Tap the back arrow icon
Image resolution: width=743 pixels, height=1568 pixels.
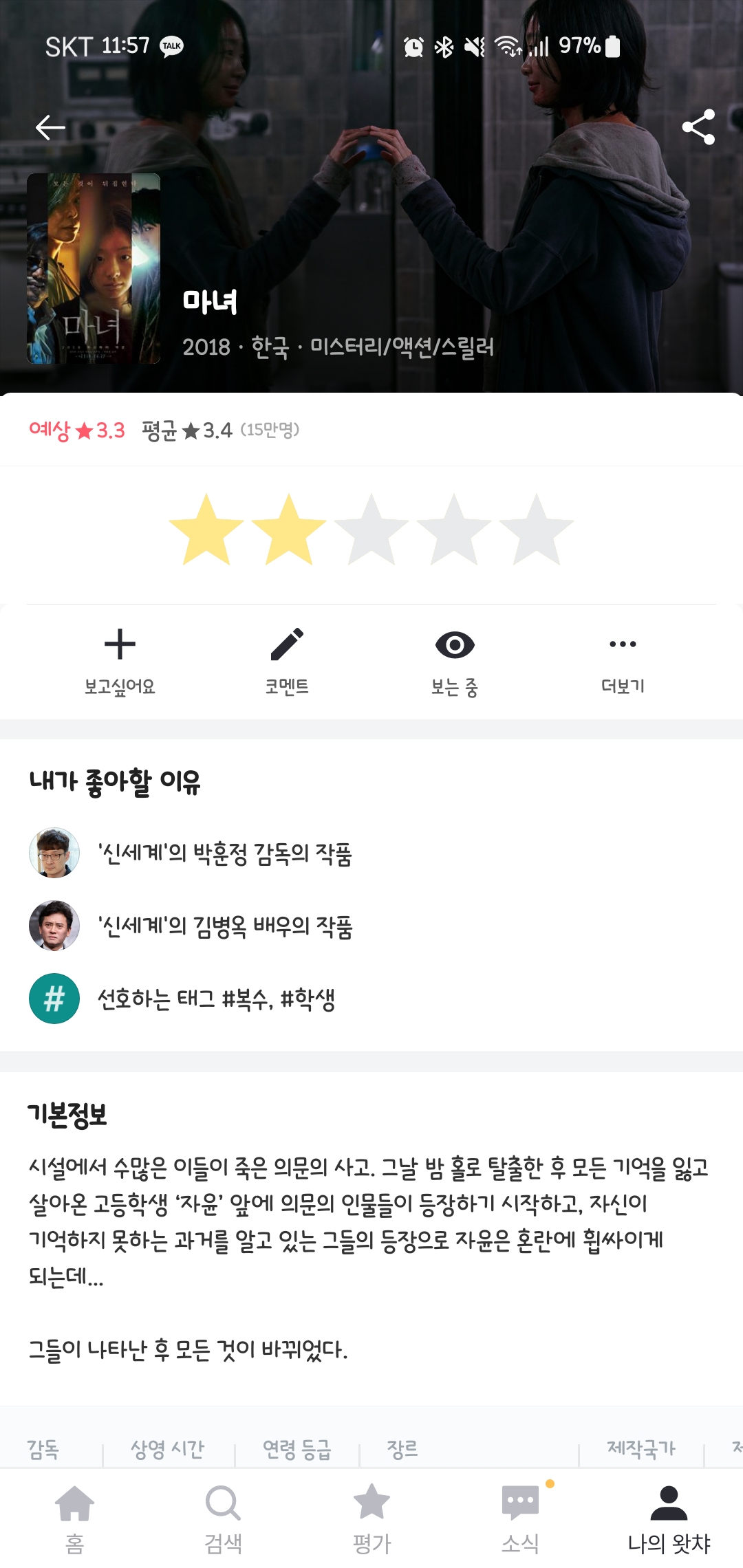(50, 127)
